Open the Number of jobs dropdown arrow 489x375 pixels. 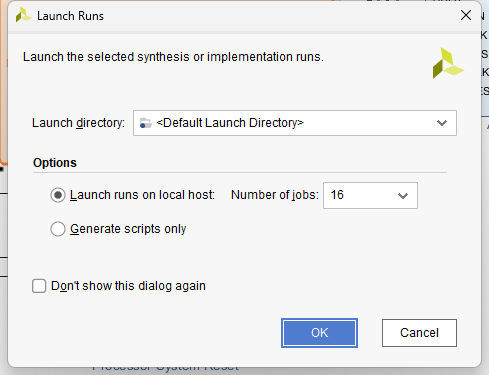403,196
